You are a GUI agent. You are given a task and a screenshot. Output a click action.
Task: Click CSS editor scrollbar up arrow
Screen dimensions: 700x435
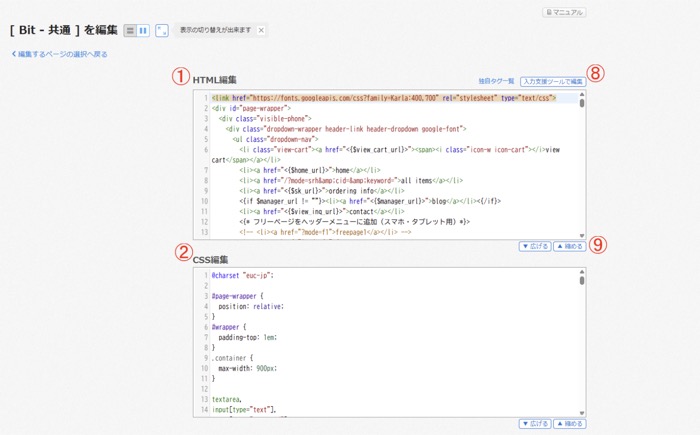(582, 271)
